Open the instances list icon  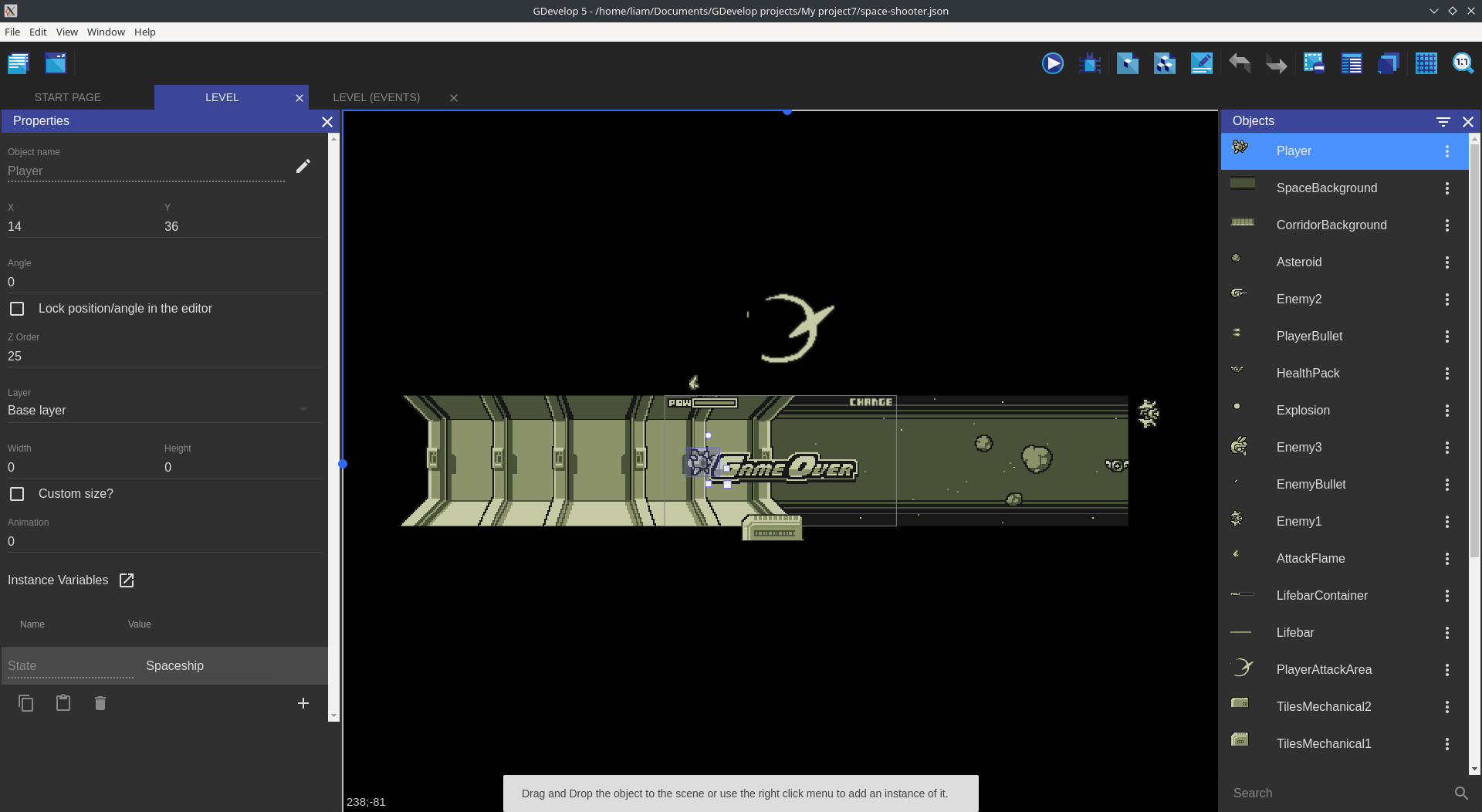click(1351, 63)
